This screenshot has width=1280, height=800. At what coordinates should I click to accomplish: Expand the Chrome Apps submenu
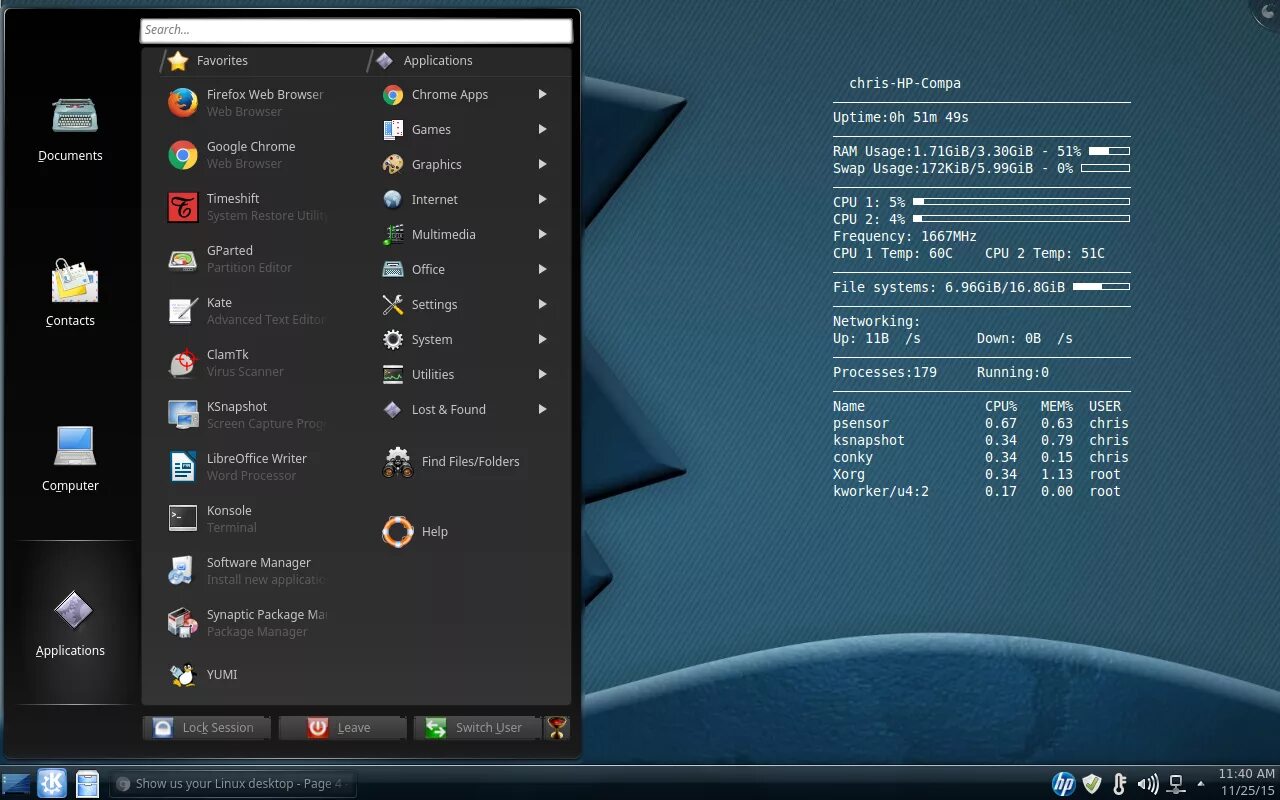pos(465,94)
